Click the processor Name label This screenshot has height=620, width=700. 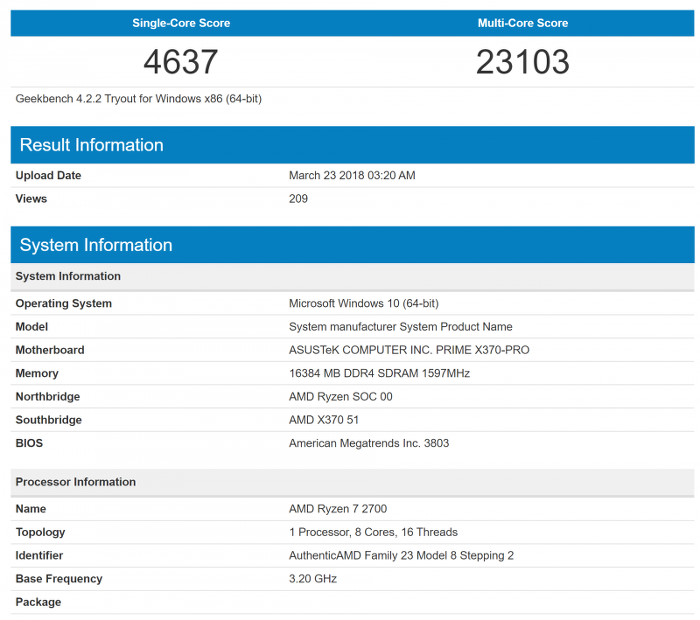tap(31, 509)
